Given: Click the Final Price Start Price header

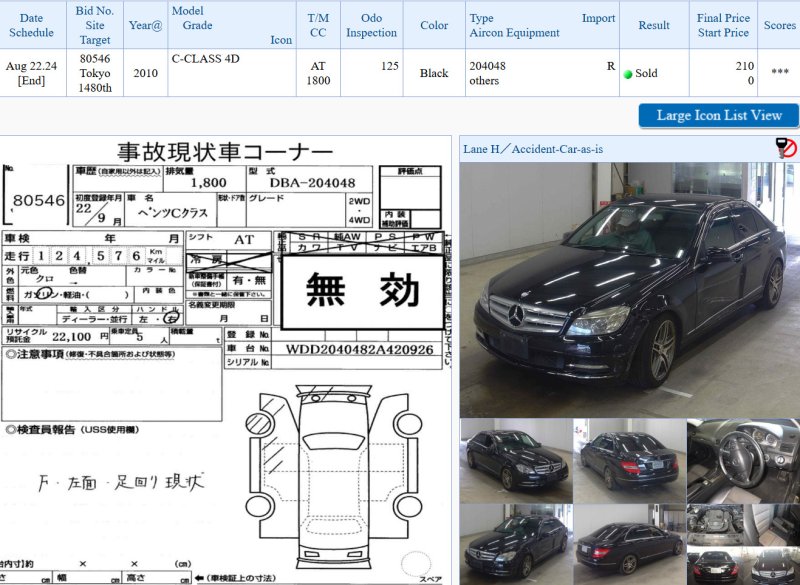Looking at the screenshot, I should pyautogui.click(x=722, y=25).
